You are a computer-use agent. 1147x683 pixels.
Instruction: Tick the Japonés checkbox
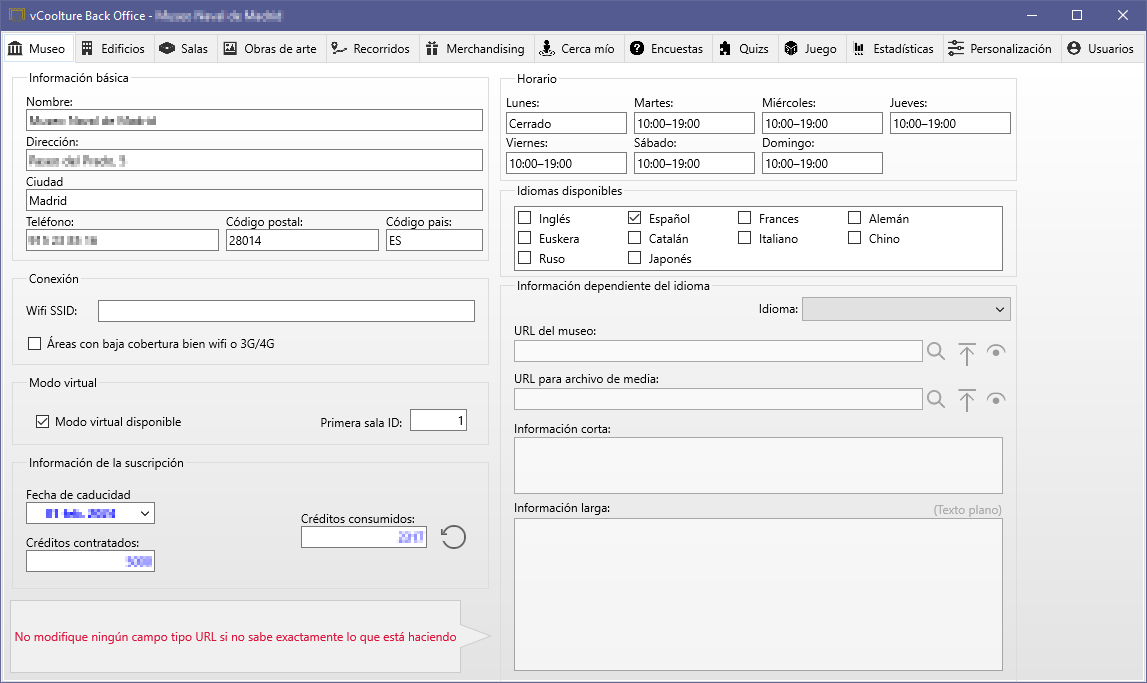tap(634, 258)
